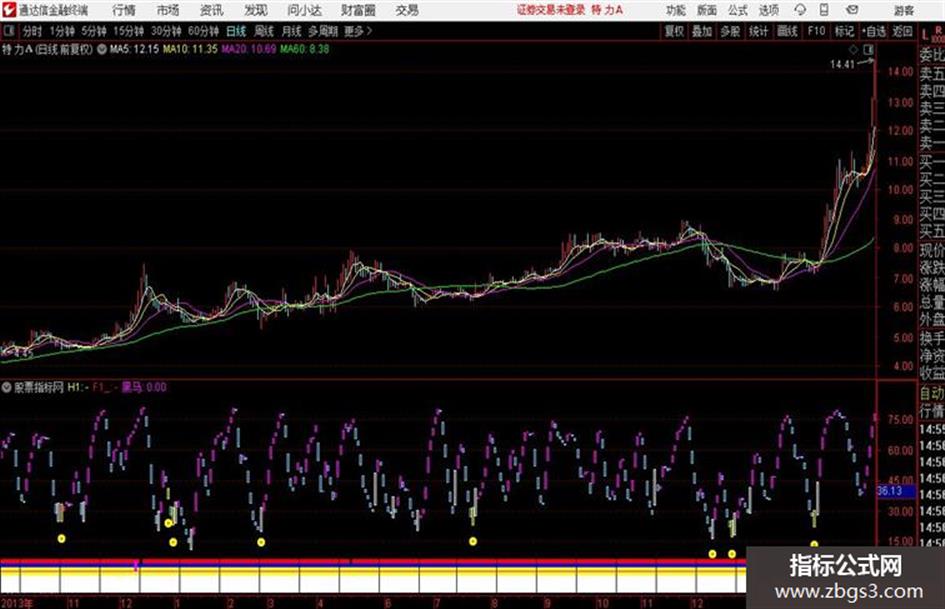The width and height of the screenshot is (945, 609).
Task: Switch to the 5分钟 period tab
Action: click(93, 31)
